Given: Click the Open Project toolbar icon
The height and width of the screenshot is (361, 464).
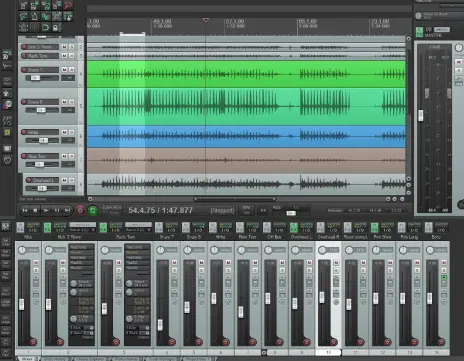Looking at the screenshot, I should point(35,5).
